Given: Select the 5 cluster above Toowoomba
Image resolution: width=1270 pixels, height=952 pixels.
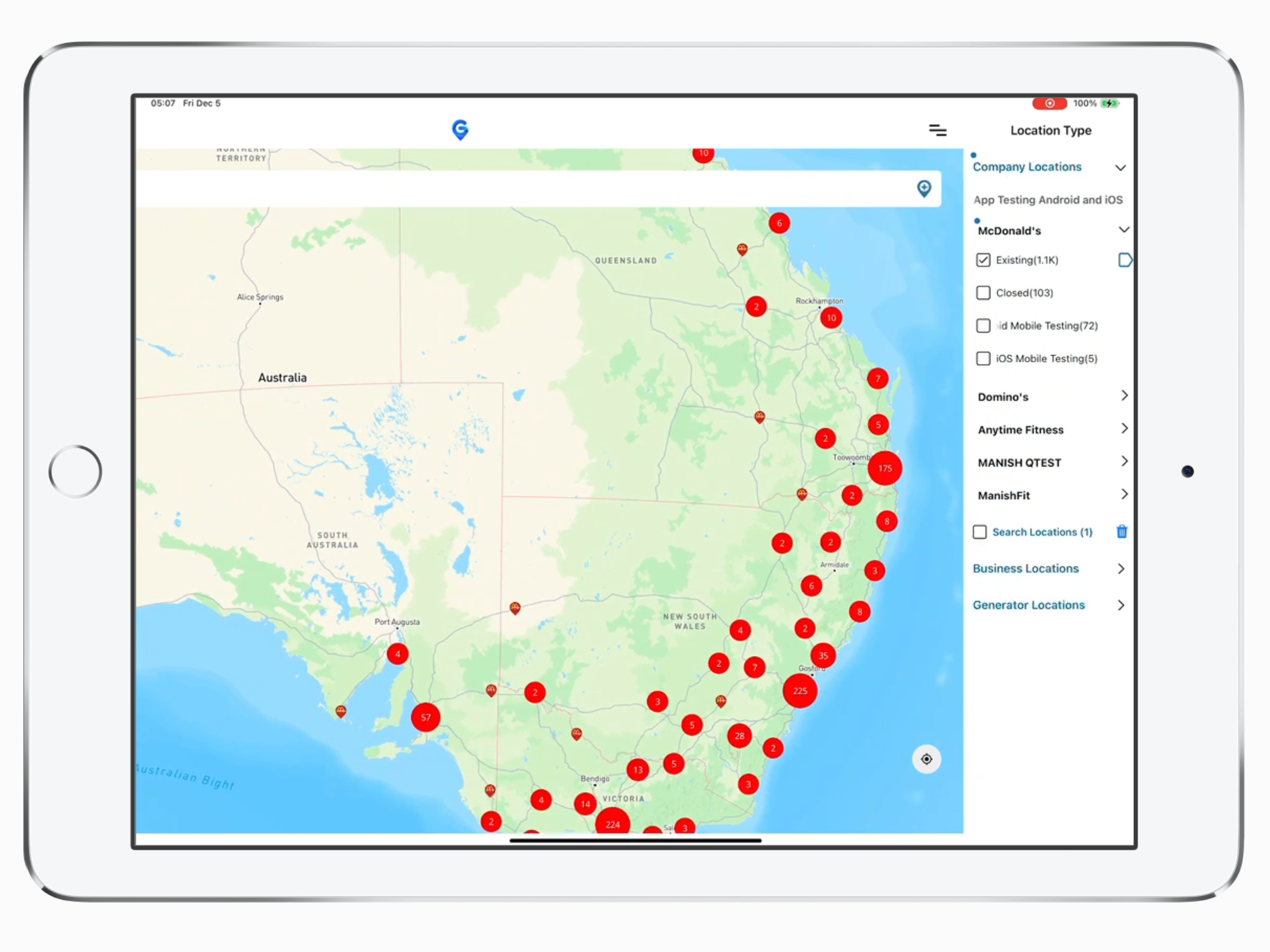Looking at the screenshot, I should tap(878, 425).
